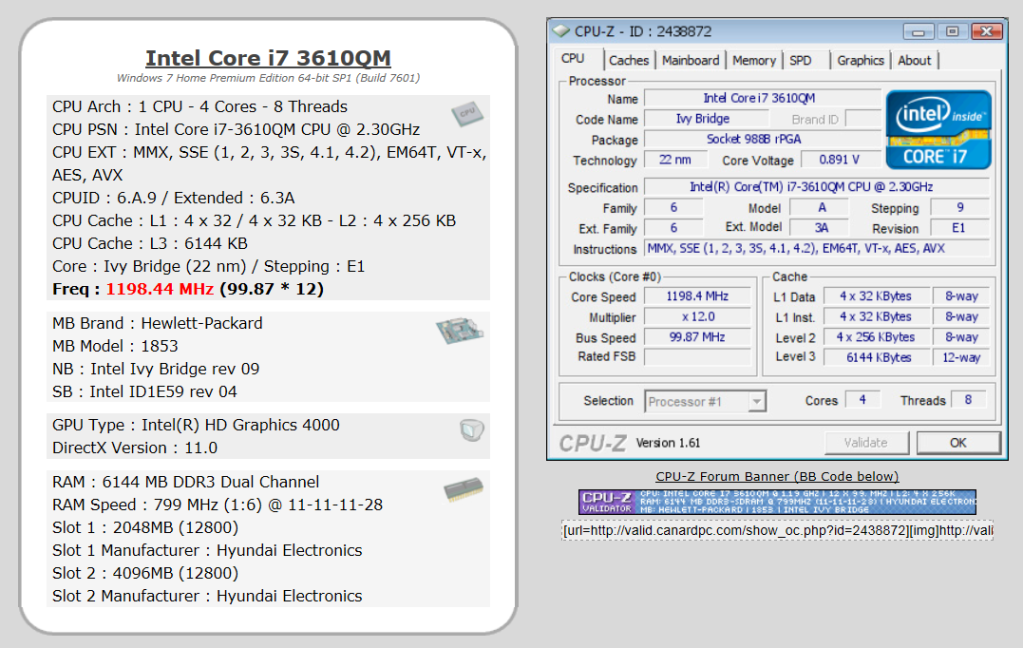
Task: Click the BB code URL text field
Action: click(777, 531)
